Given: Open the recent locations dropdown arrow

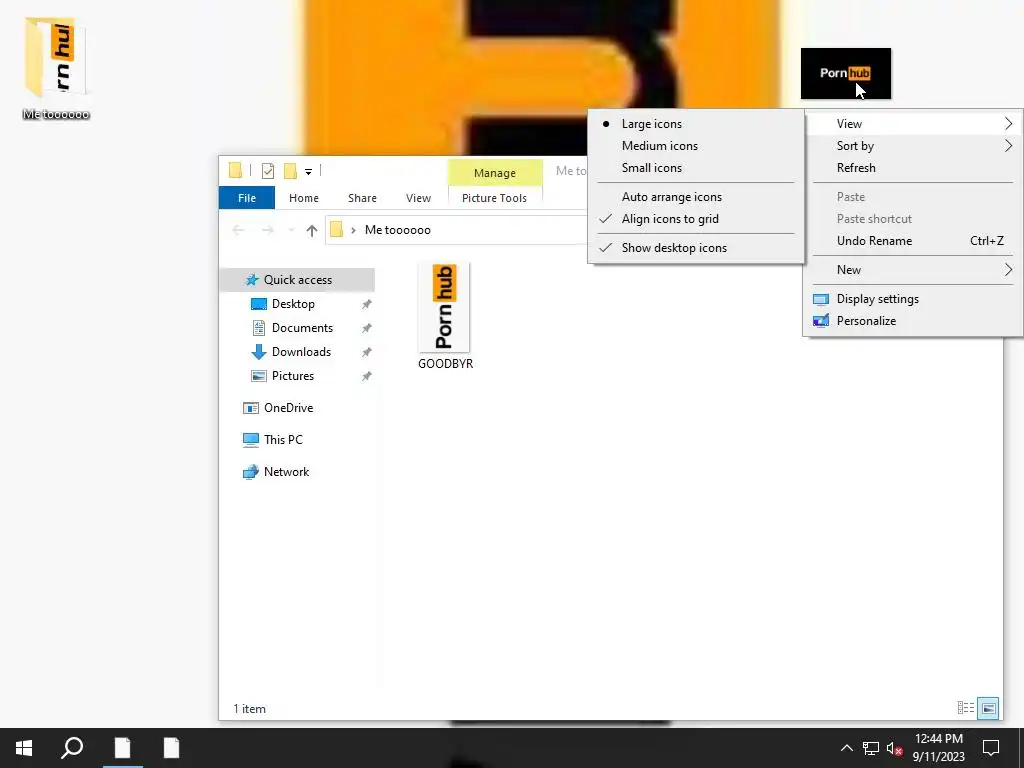Looking at the screenshot, I should (291, 230).
